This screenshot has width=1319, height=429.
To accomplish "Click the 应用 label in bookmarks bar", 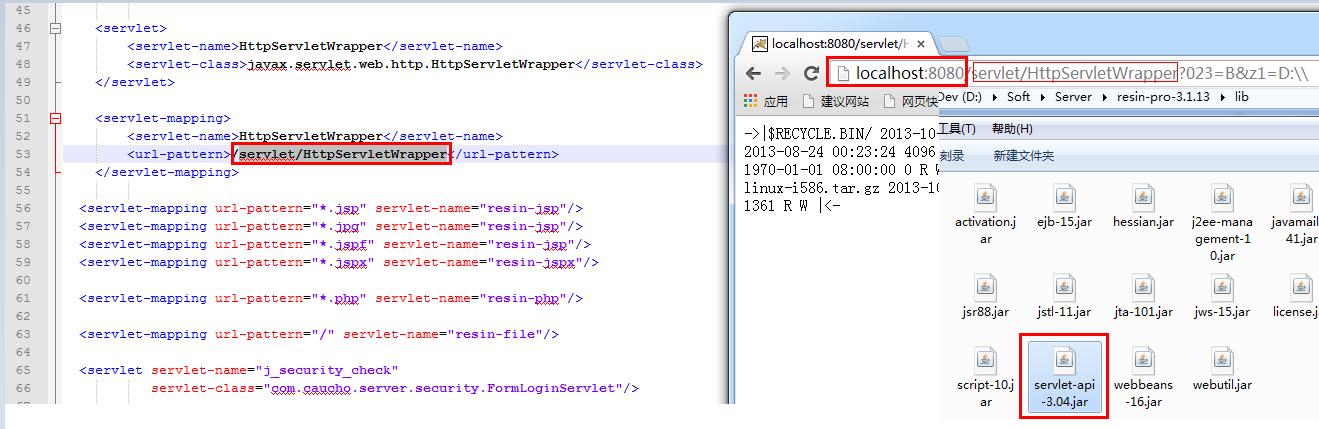I will click(x=776, y=101).
